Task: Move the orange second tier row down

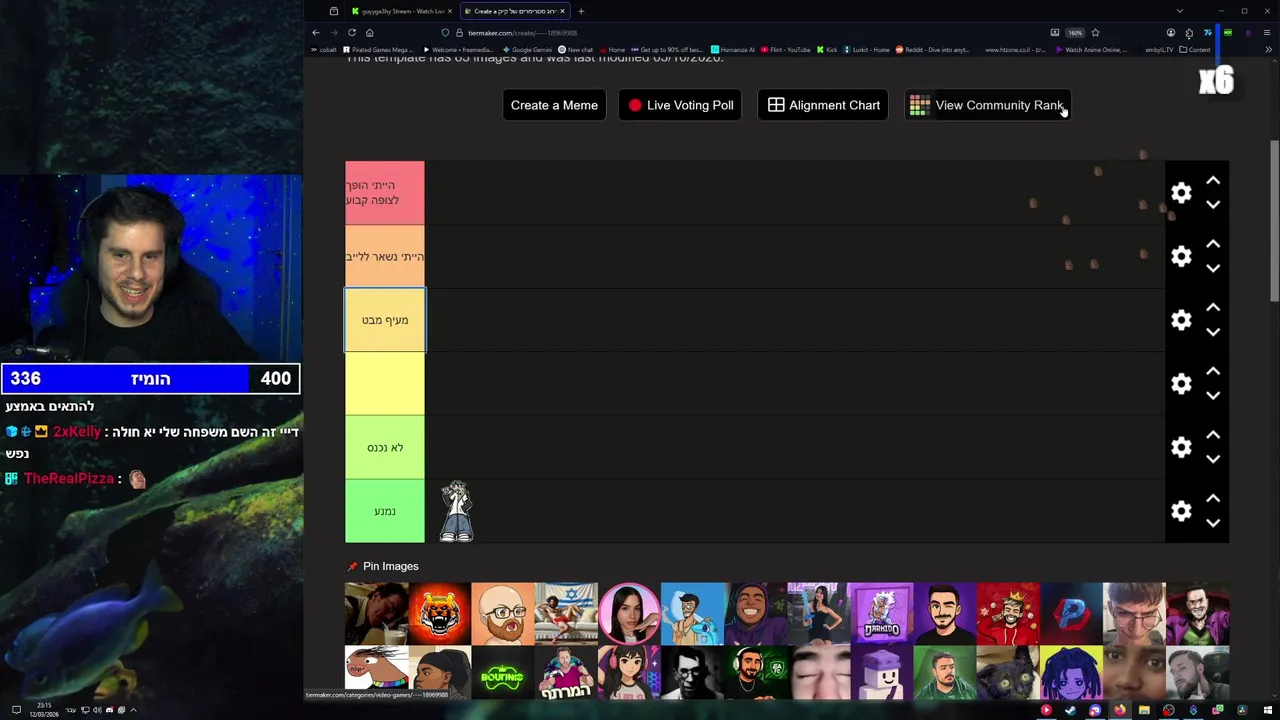Action: click(1213, 268)
